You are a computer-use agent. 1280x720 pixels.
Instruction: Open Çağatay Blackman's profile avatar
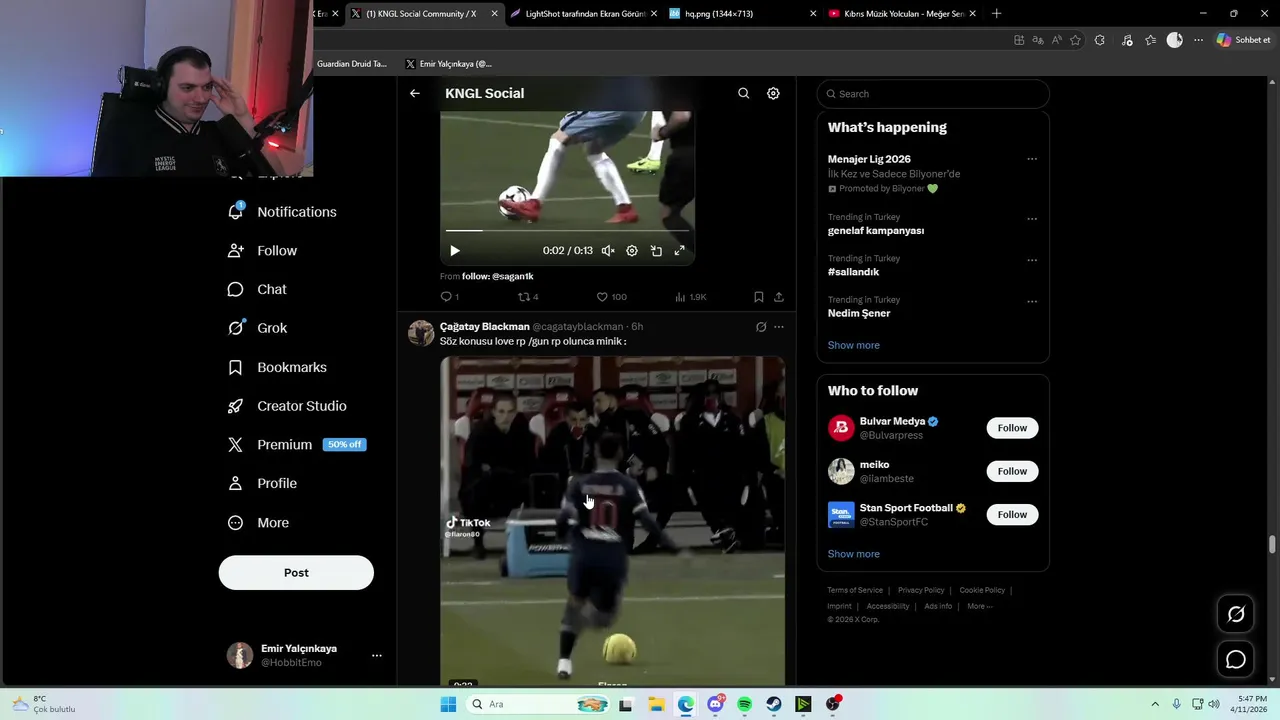coord(421,333)
